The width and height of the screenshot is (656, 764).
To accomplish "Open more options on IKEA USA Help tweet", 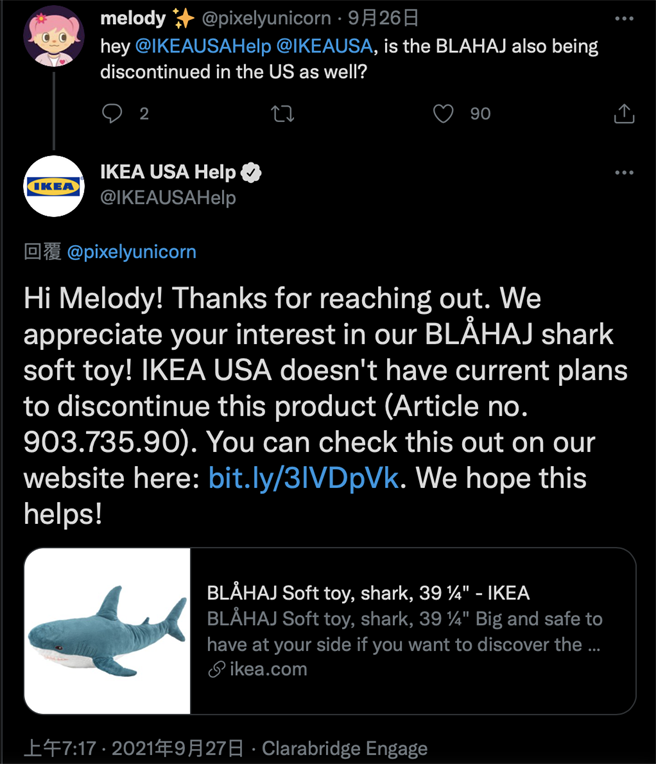I will 624,173.
